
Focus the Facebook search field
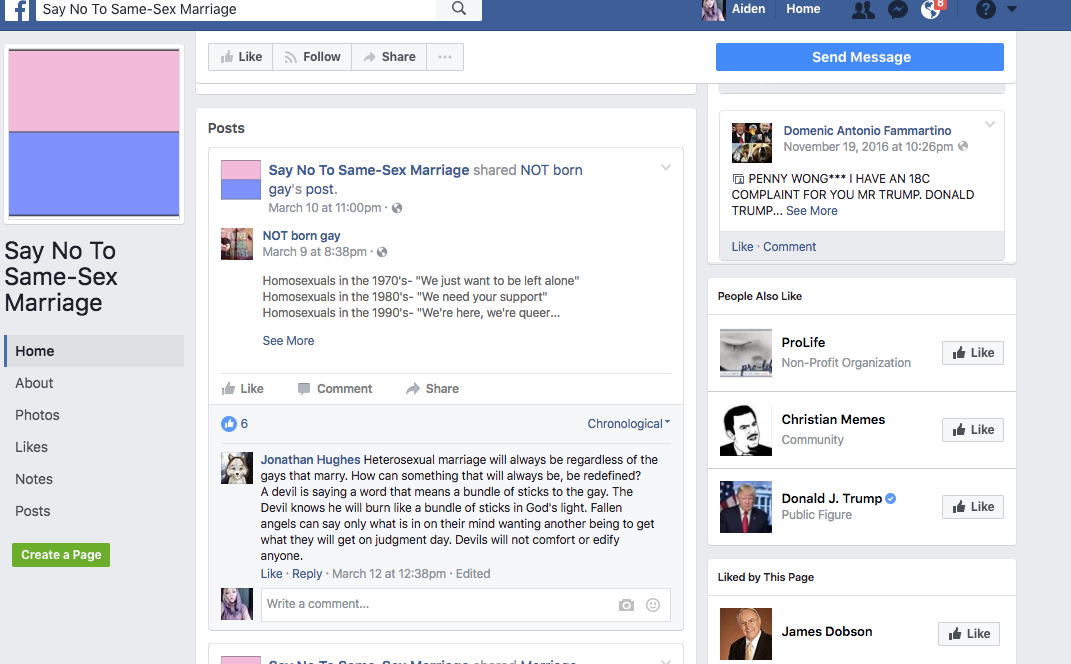[236, 10]
